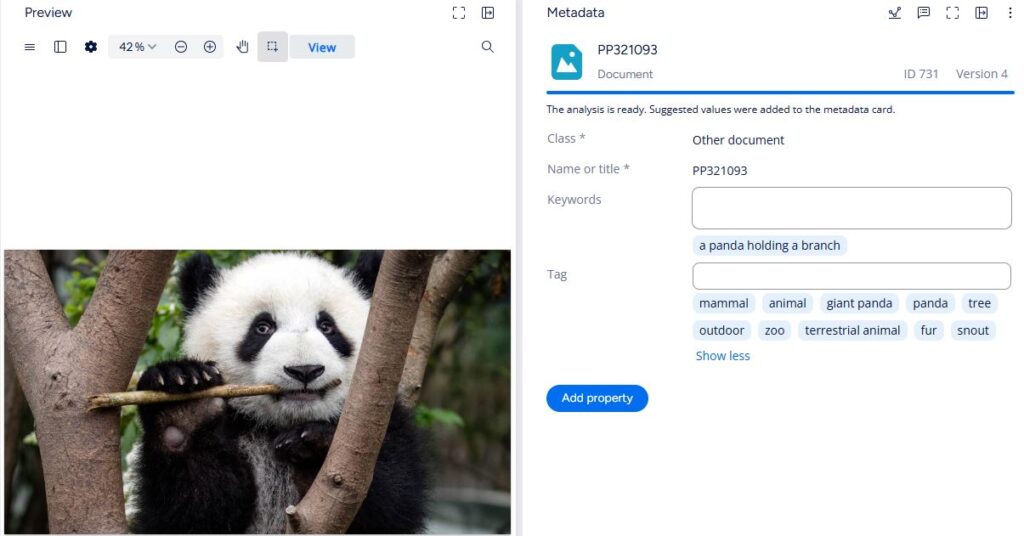Click the panda preview image

pyautogui.click(x=257, y=392)
